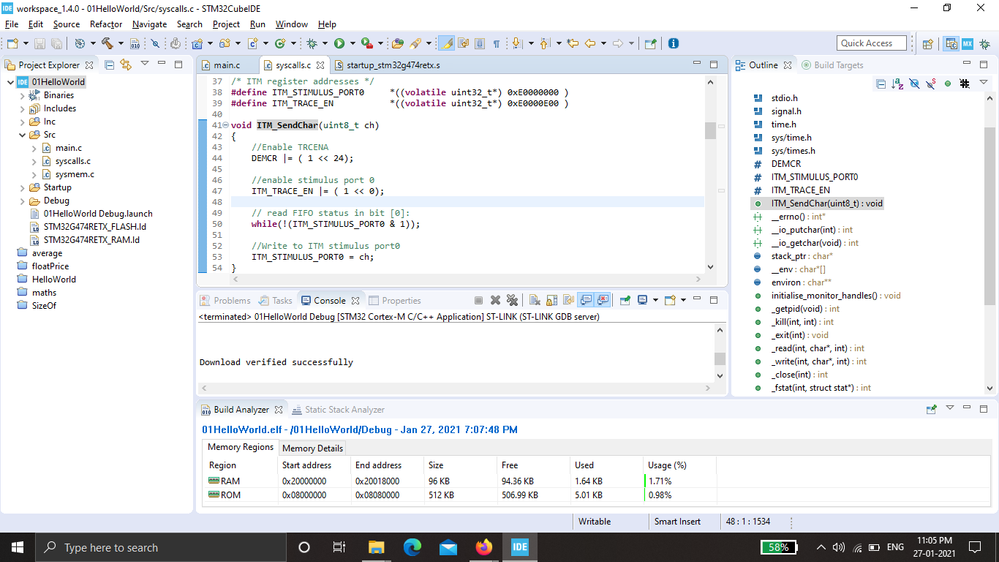Switch to the Problems tab
999x562 pixels.
(231, 301)
